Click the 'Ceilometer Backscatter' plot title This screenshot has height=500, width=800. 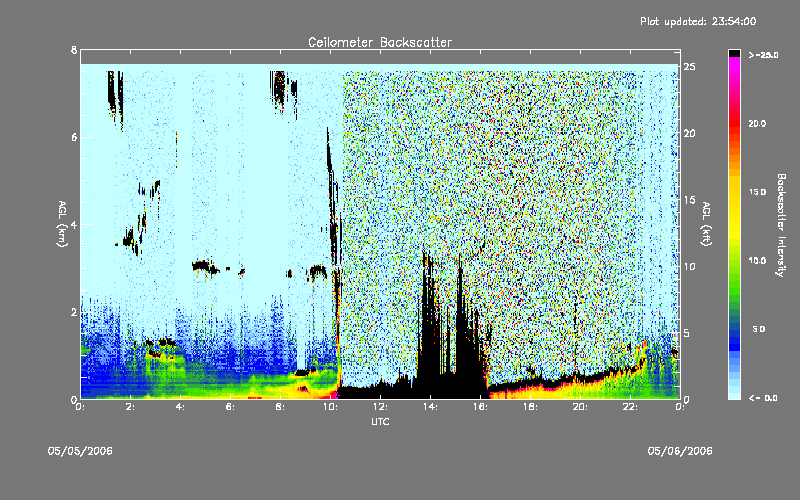click(380, 42)
